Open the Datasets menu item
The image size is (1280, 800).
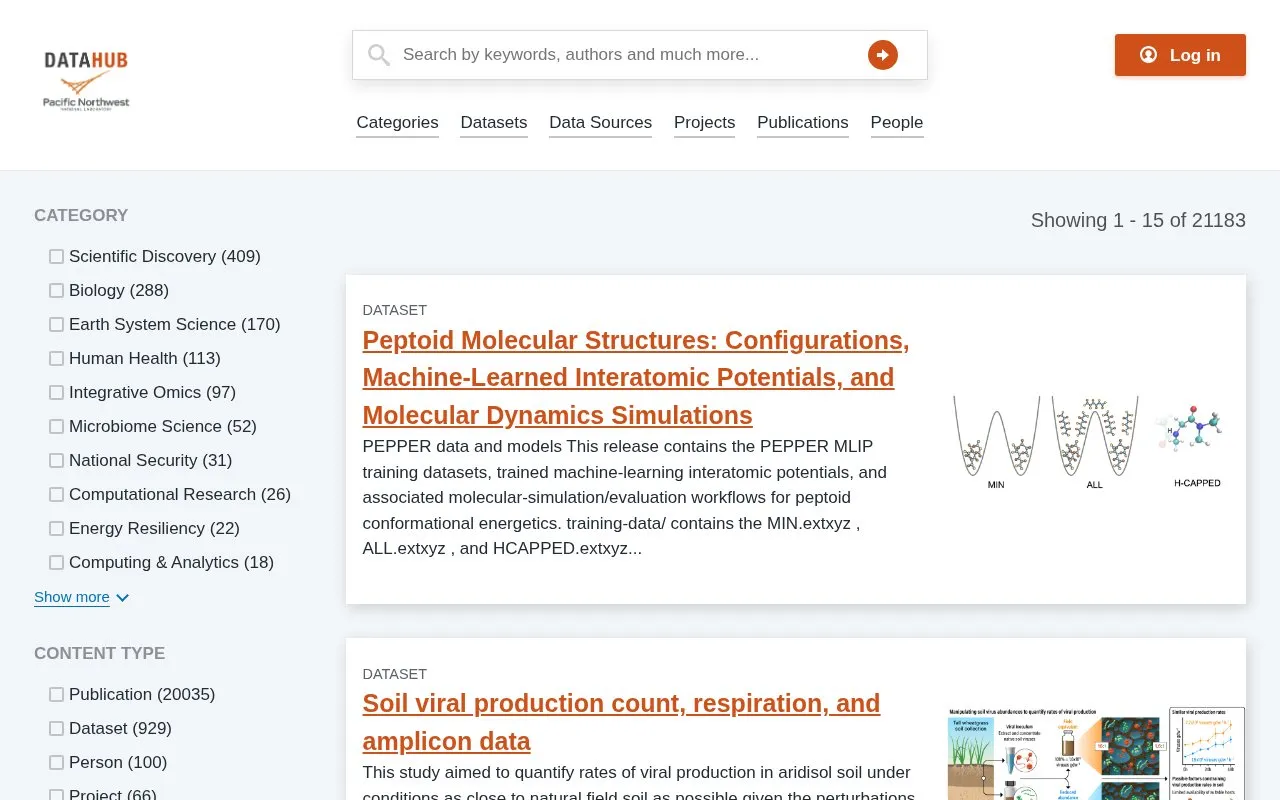point(494,122)
